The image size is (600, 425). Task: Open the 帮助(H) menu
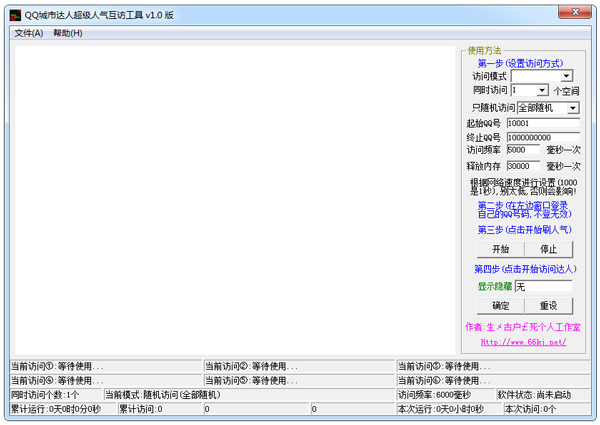(x=68, y=33)
